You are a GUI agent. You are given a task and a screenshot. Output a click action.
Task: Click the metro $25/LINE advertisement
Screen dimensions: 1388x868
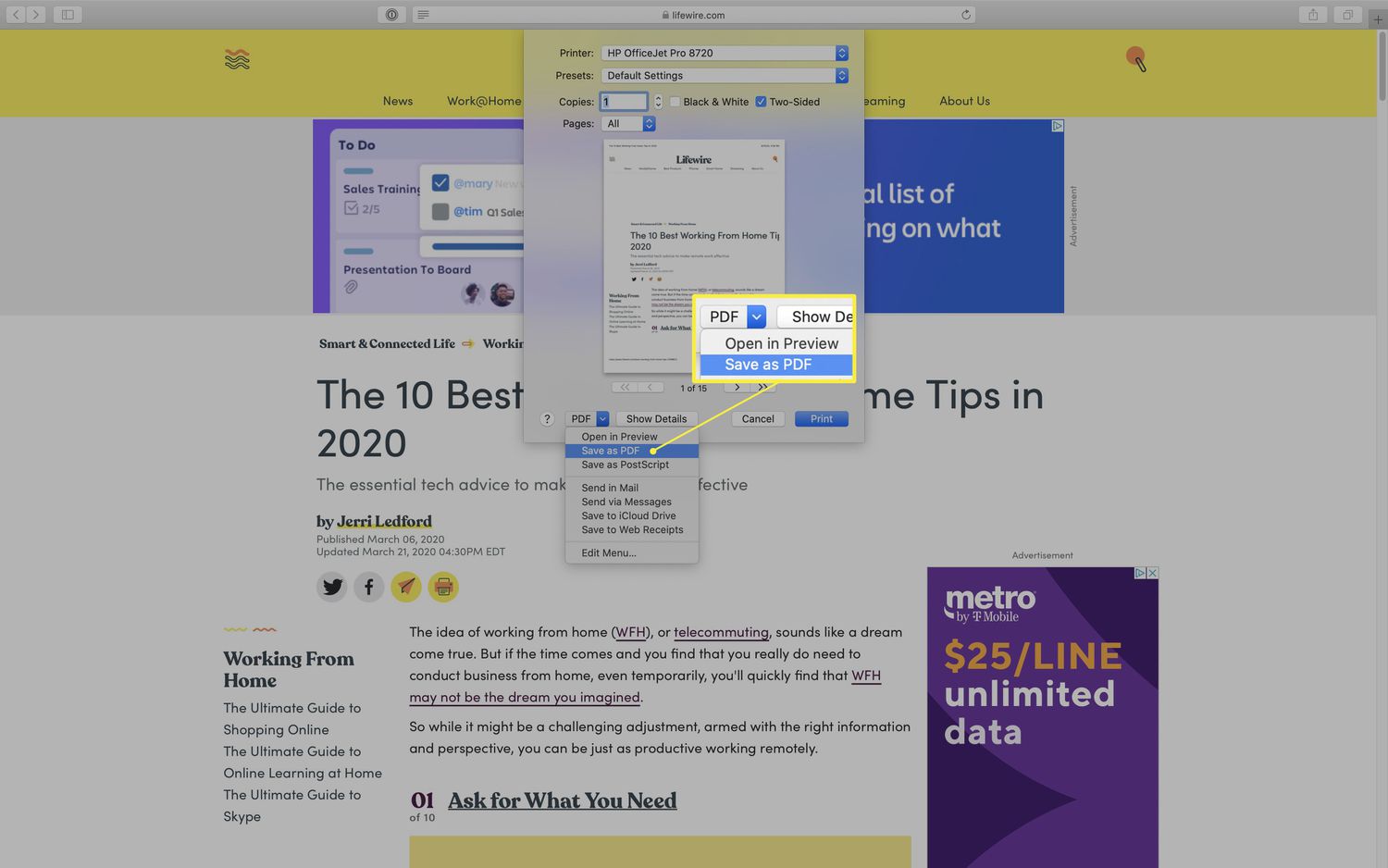pos(1043,717)
